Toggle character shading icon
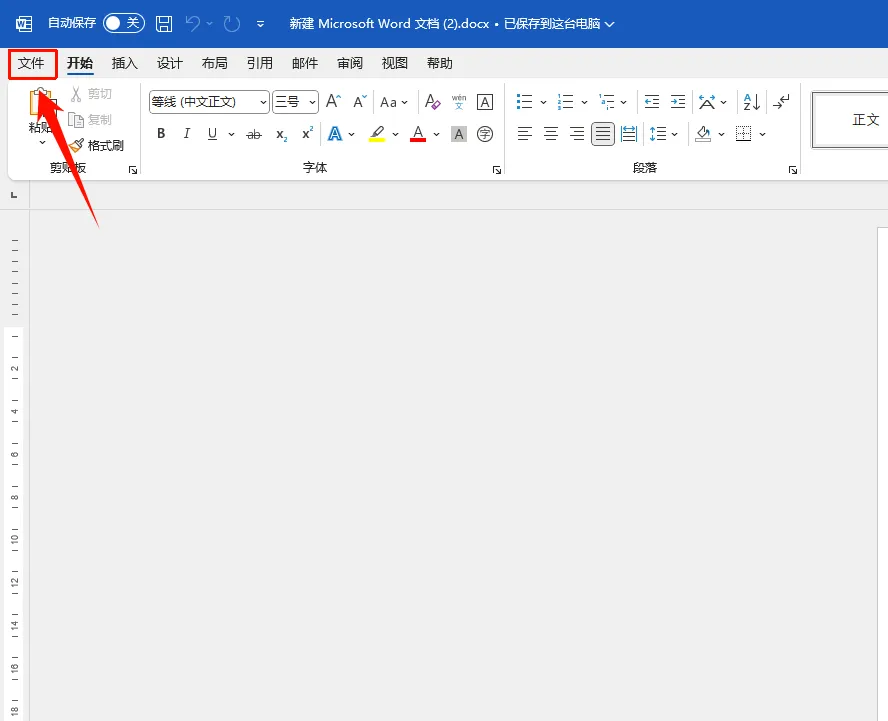Screen dimensions: 888x721 click(459, 134)
